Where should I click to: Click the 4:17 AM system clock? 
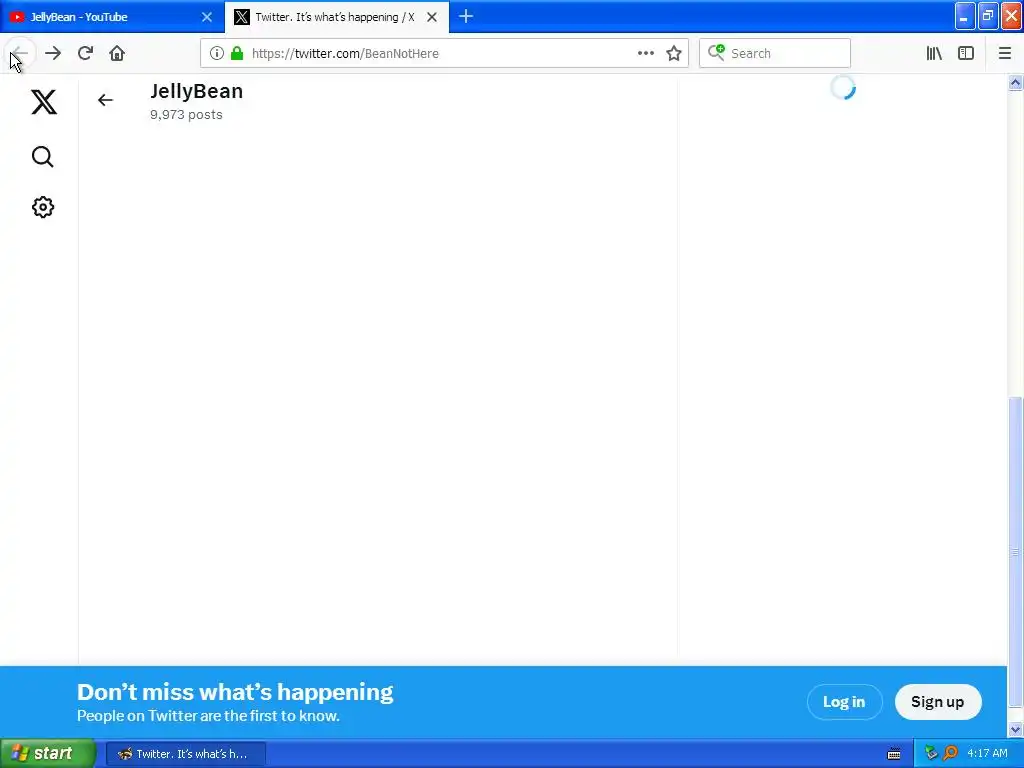pos(987,754)
